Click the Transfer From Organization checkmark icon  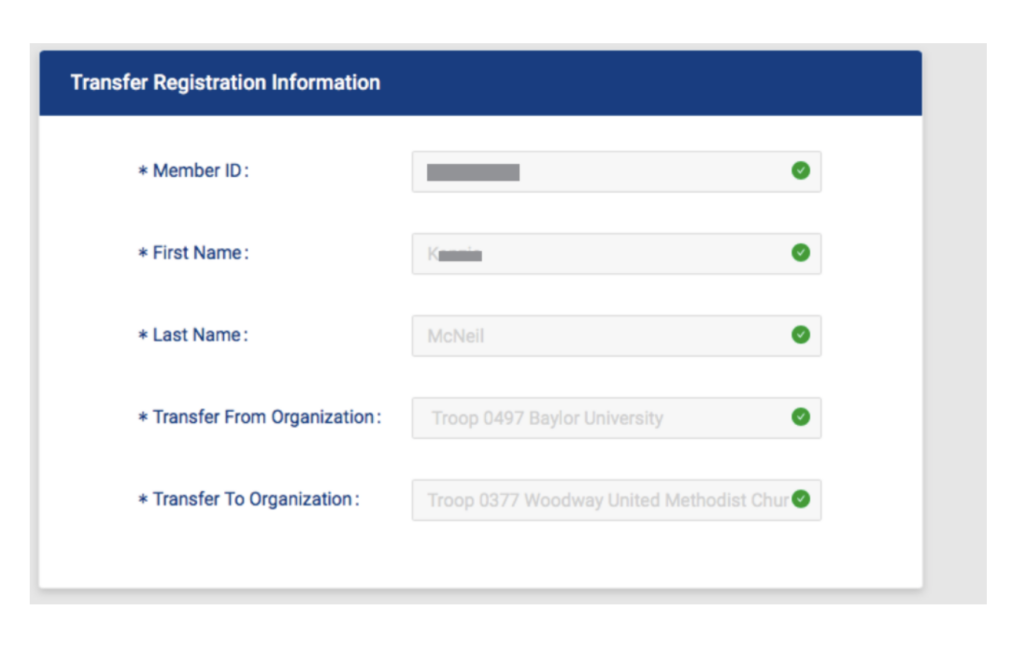click(x=800, y=417)
